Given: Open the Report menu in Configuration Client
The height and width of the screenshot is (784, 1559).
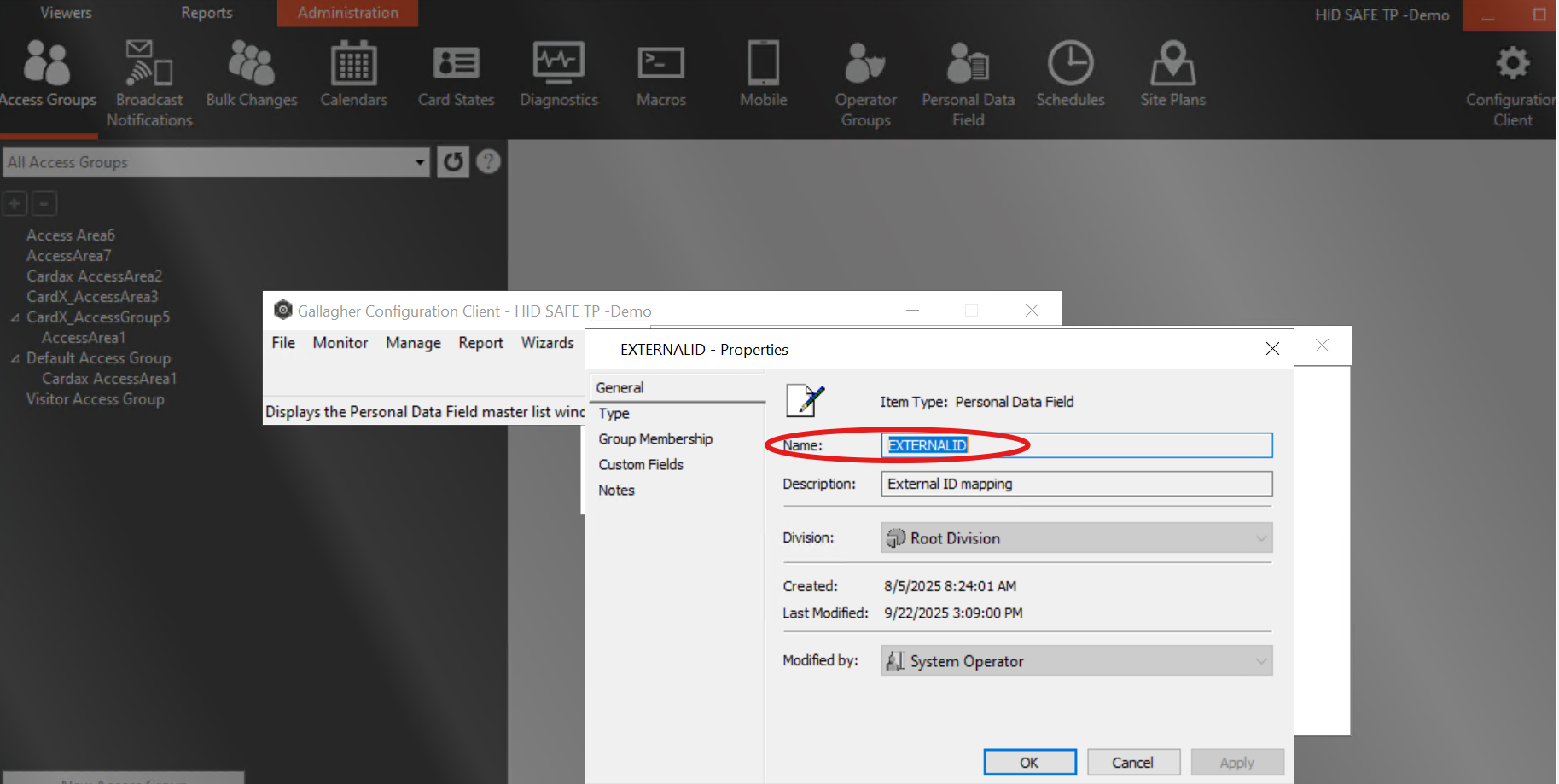Looking at the screenshot, I should (480, 343).
